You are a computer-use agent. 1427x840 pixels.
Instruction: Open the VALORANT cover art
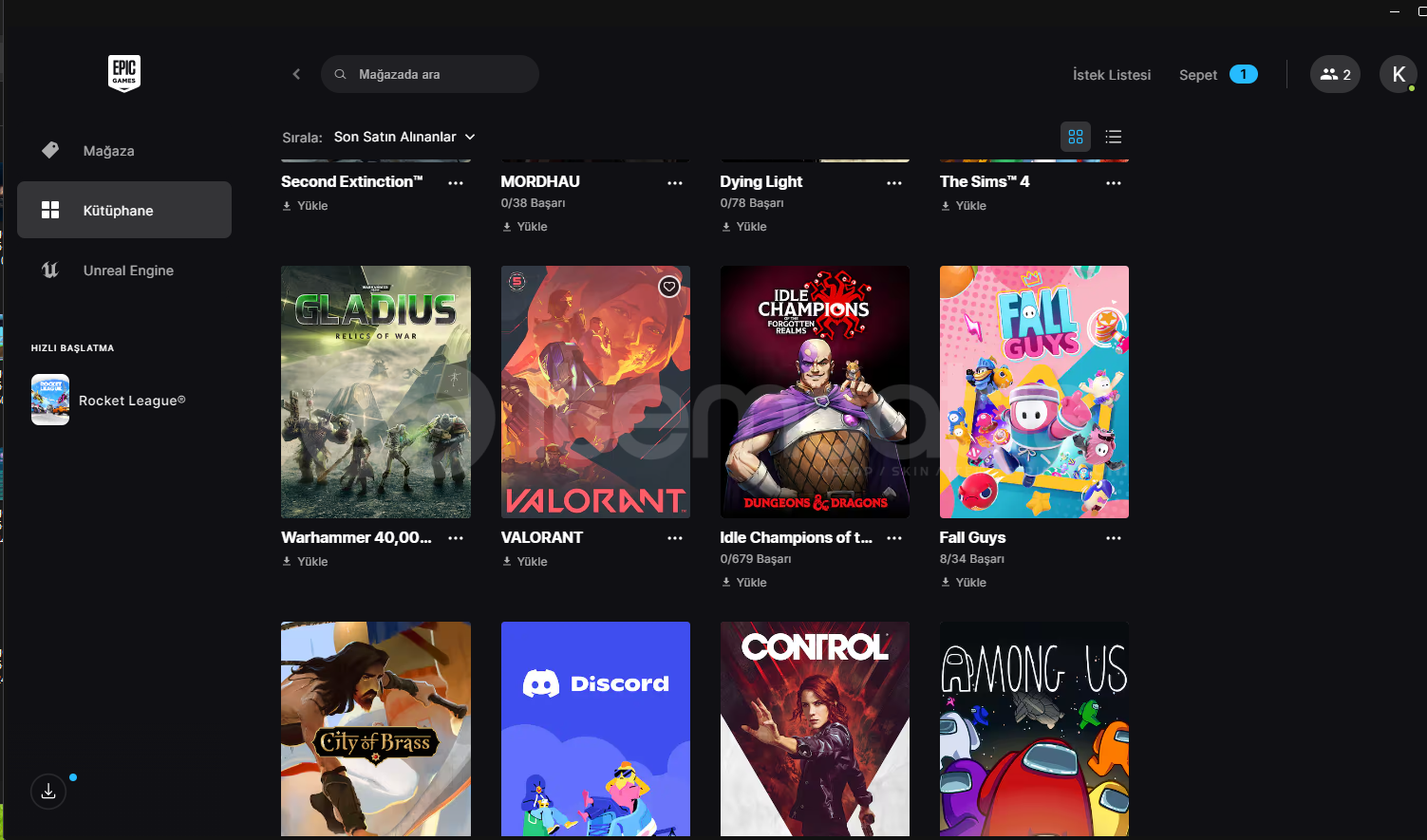[595, 392]
